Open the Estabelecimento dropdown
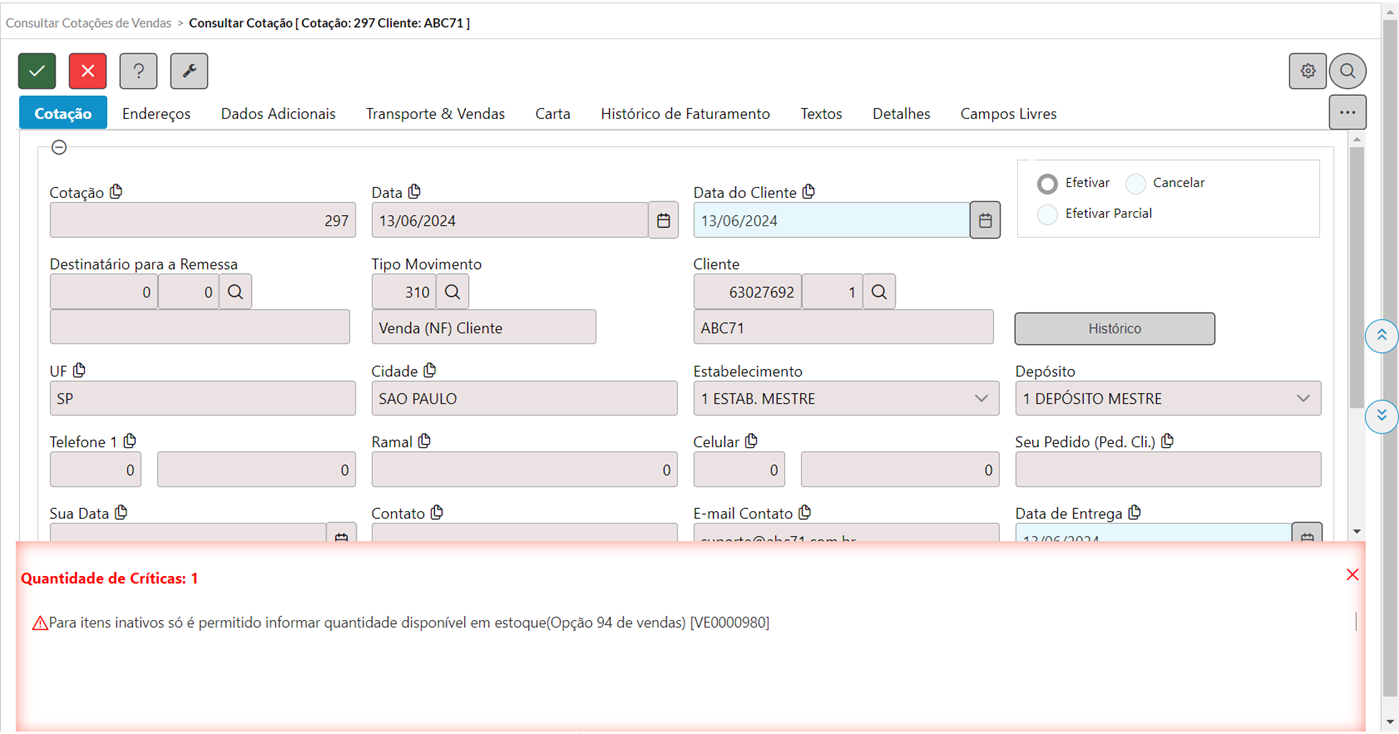This screenshot has width=1399, height=734. (846, 398)
